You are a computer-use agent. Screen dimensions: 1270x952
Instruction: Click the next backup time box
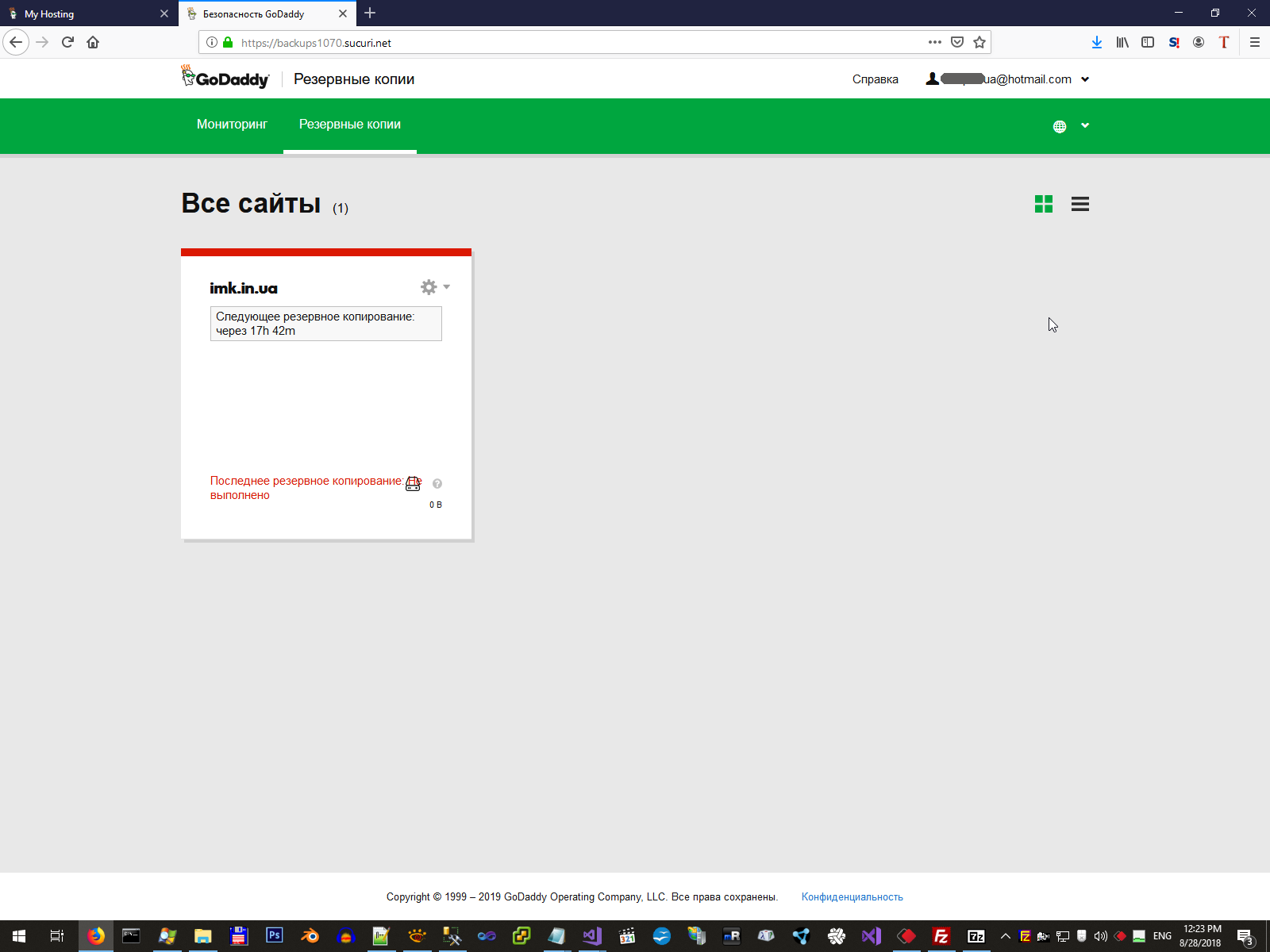pyautogui.click(x=325, y=324)
